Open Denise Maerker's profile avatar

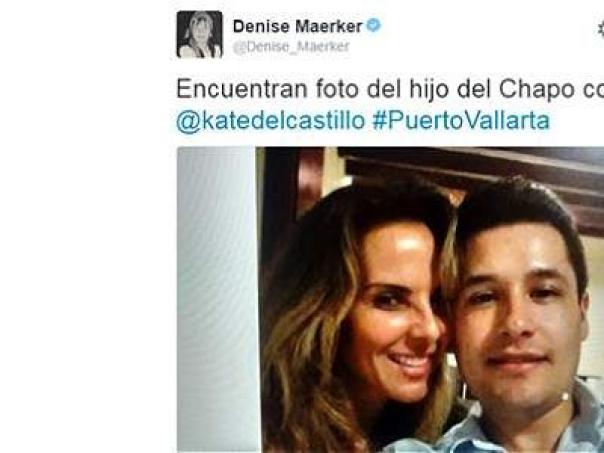[x=200, y=34]
